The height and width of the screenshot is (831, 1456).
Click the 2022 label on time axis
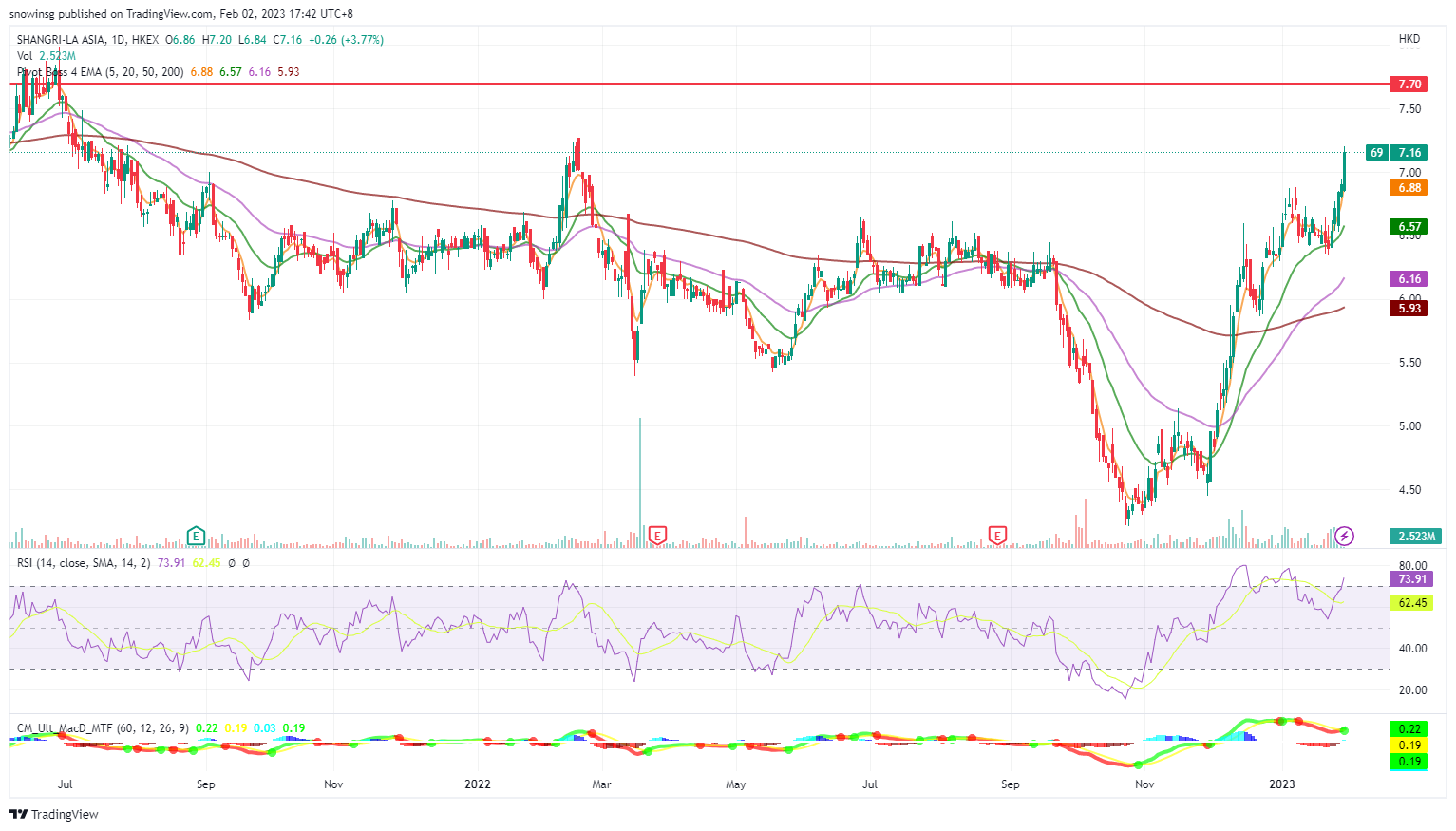coord(477,784)
